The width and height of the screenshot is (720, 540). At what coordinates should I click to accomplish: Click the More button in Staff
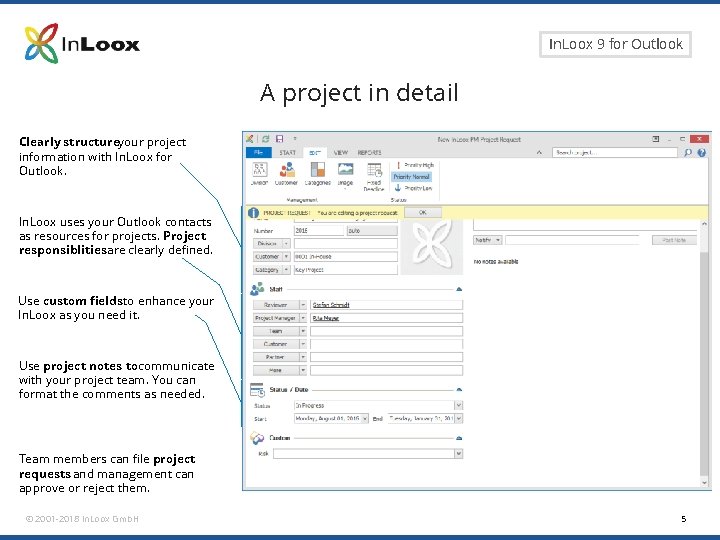[276, 370]
